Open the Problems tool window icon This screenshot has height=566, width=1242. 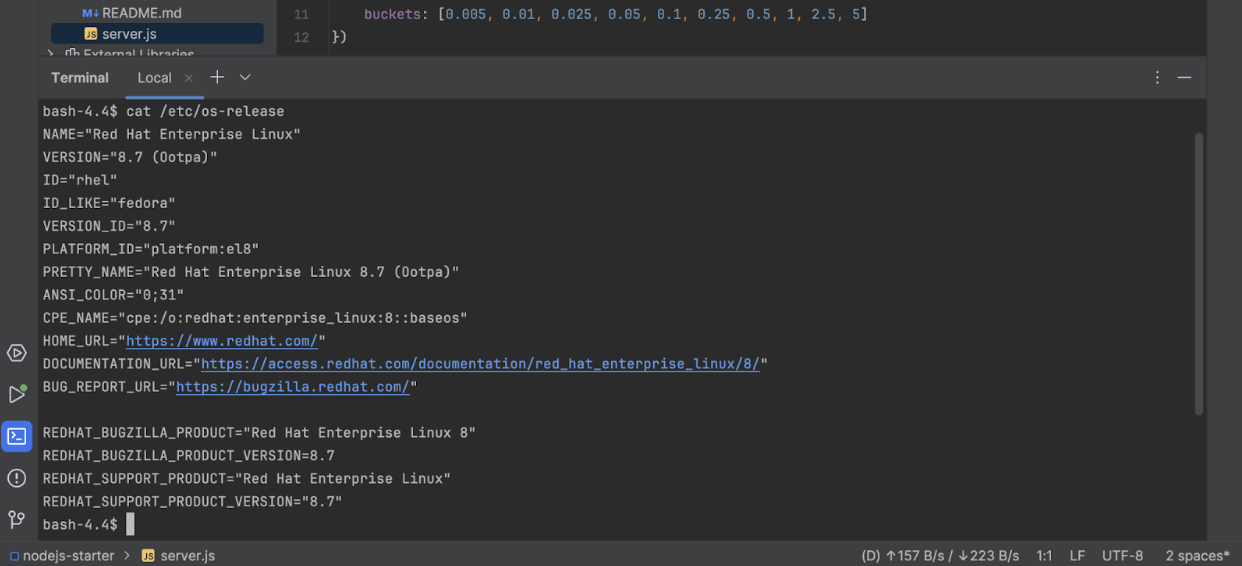tap(17, 478)
